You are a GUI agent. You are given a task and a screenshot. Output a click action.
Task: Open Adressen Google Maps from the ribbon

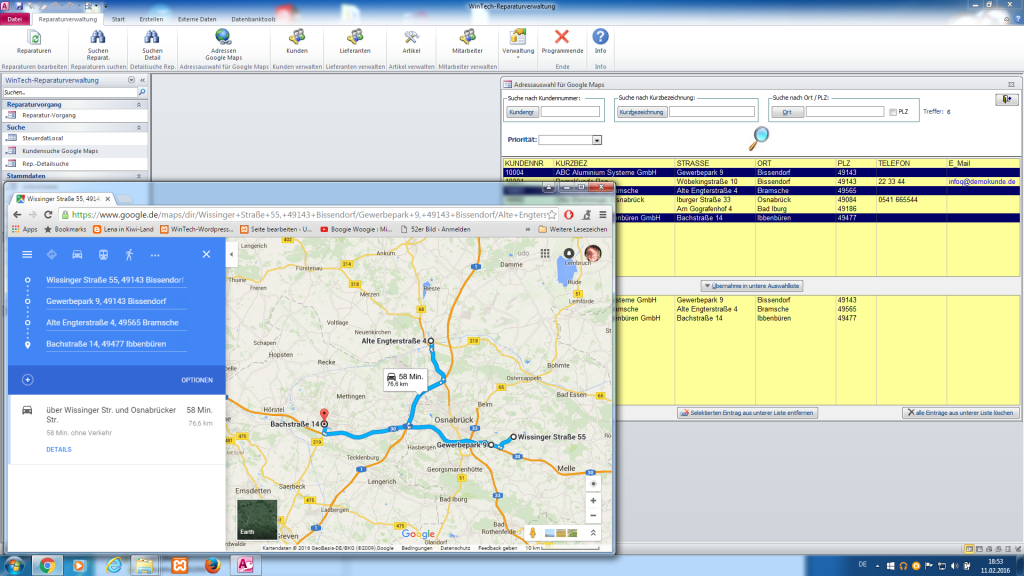coord(222,40)
